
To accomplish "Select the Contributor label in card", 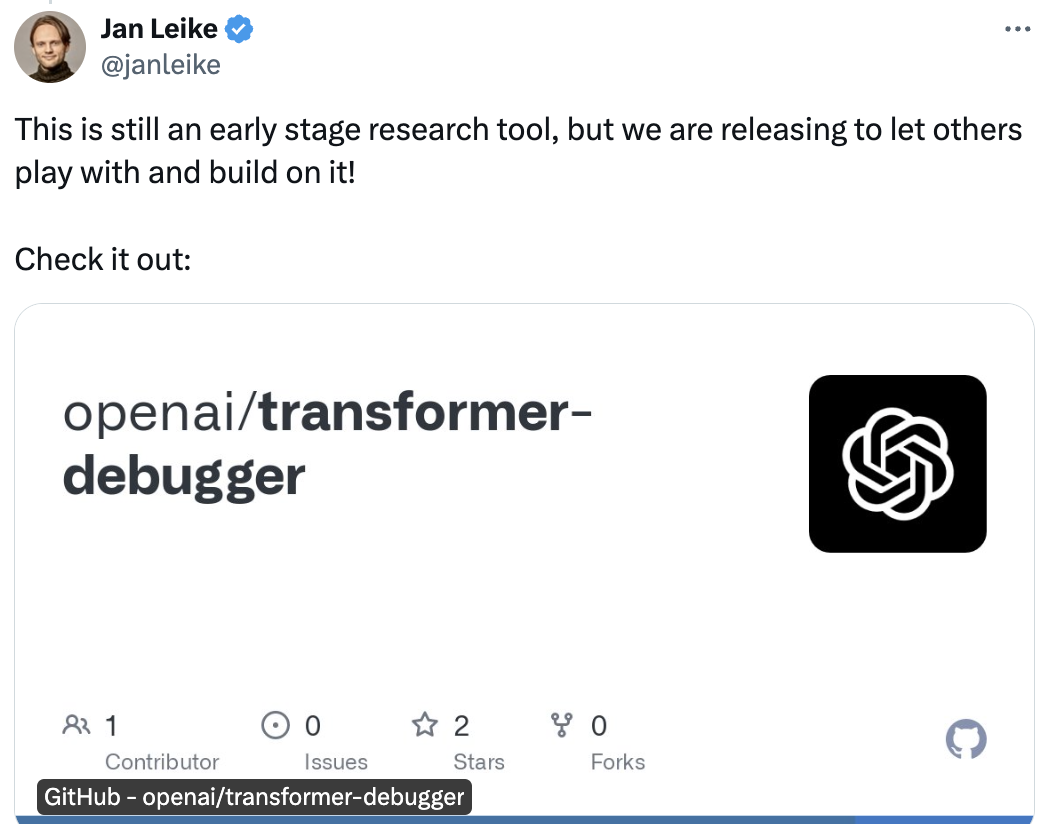I will [162, 762].
